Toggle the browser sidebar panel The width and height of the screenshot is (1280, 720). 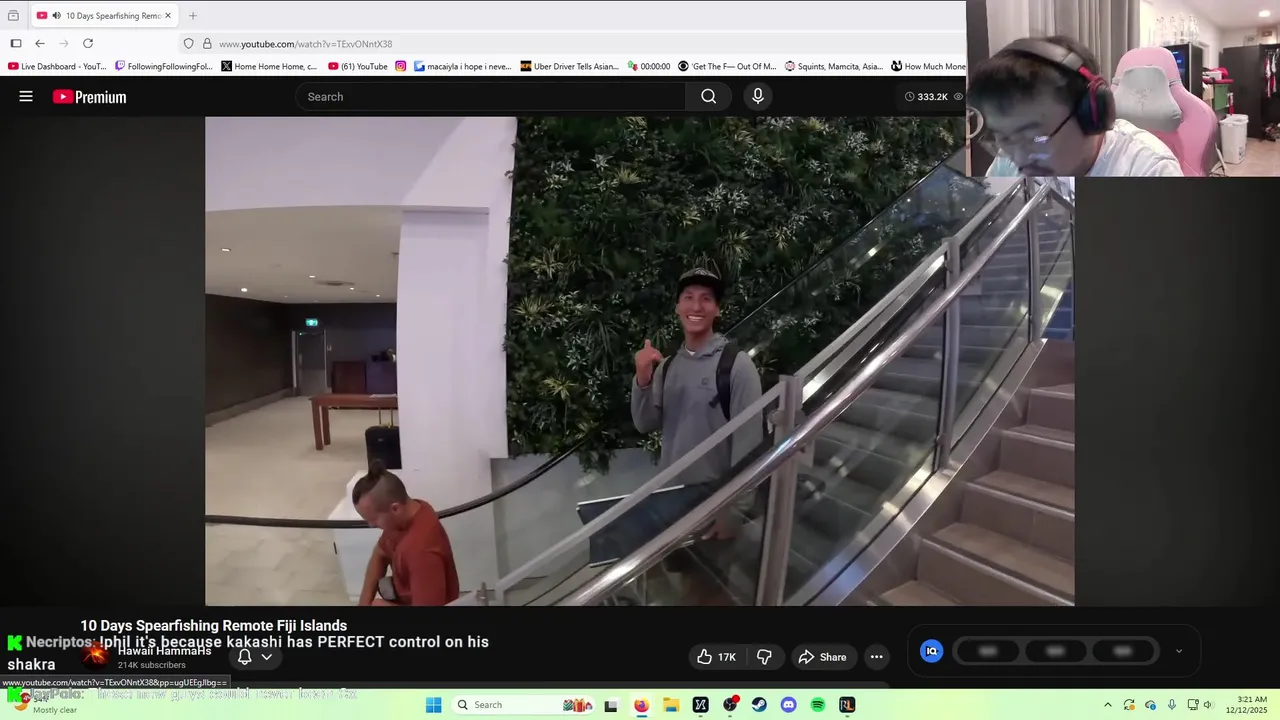[x=16, y=43]
